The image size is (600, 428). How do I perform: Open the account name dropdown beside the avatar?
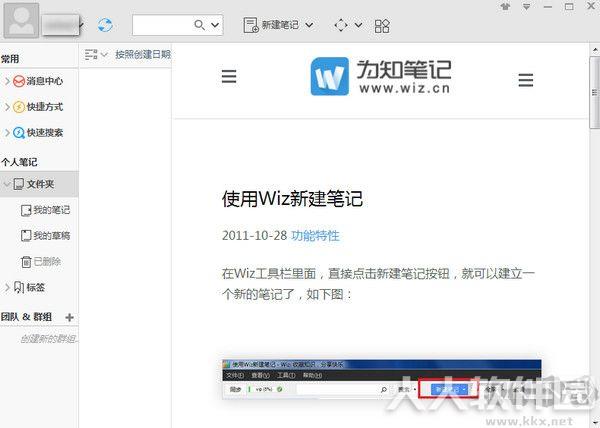click(81, 26)
